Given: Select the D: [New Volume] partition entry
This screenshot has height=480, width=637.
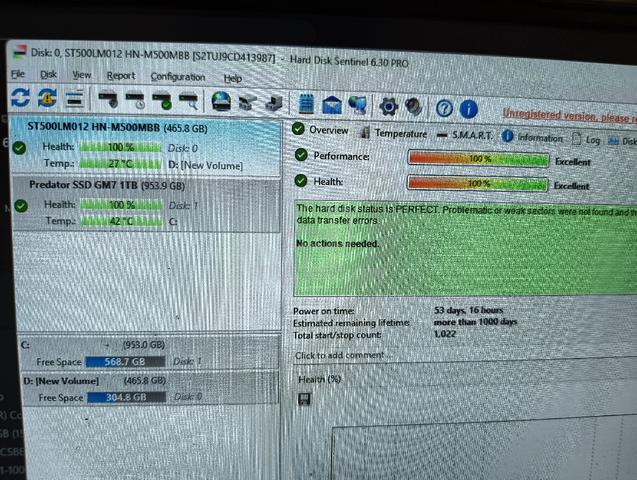Looking at the screenshot, I should pos(150,389).
